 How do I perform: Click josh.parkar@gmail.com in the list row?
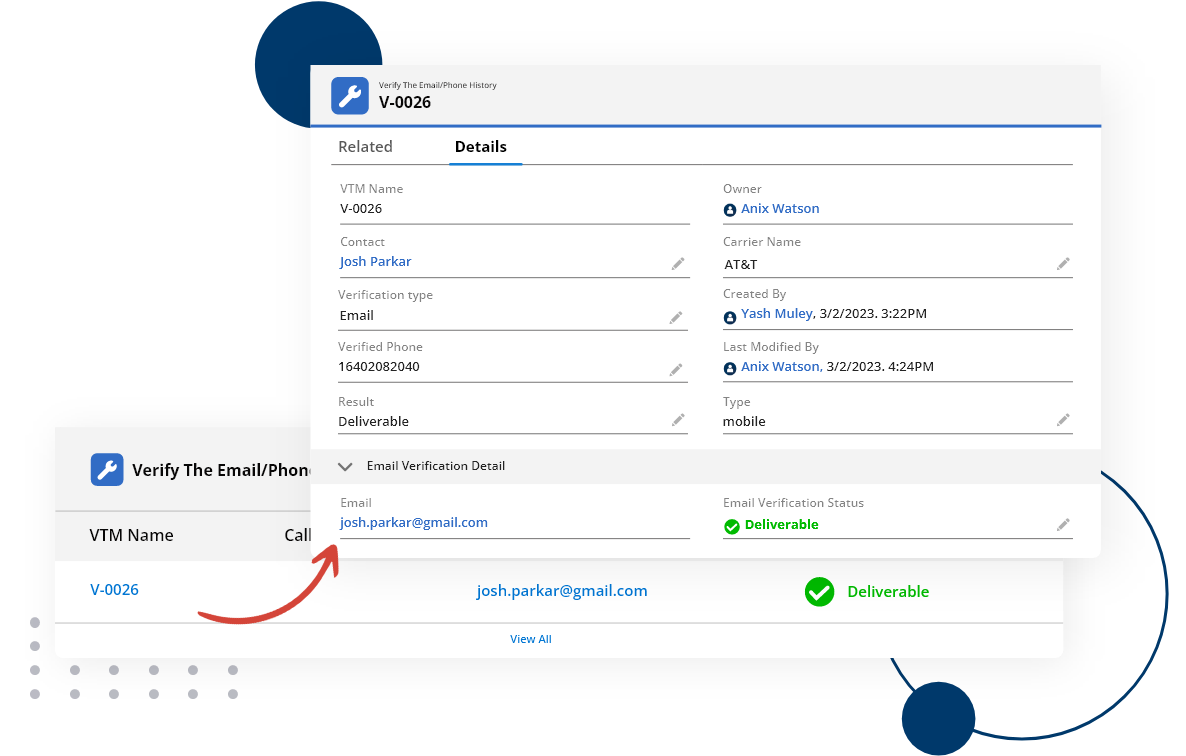click(562, 591)
